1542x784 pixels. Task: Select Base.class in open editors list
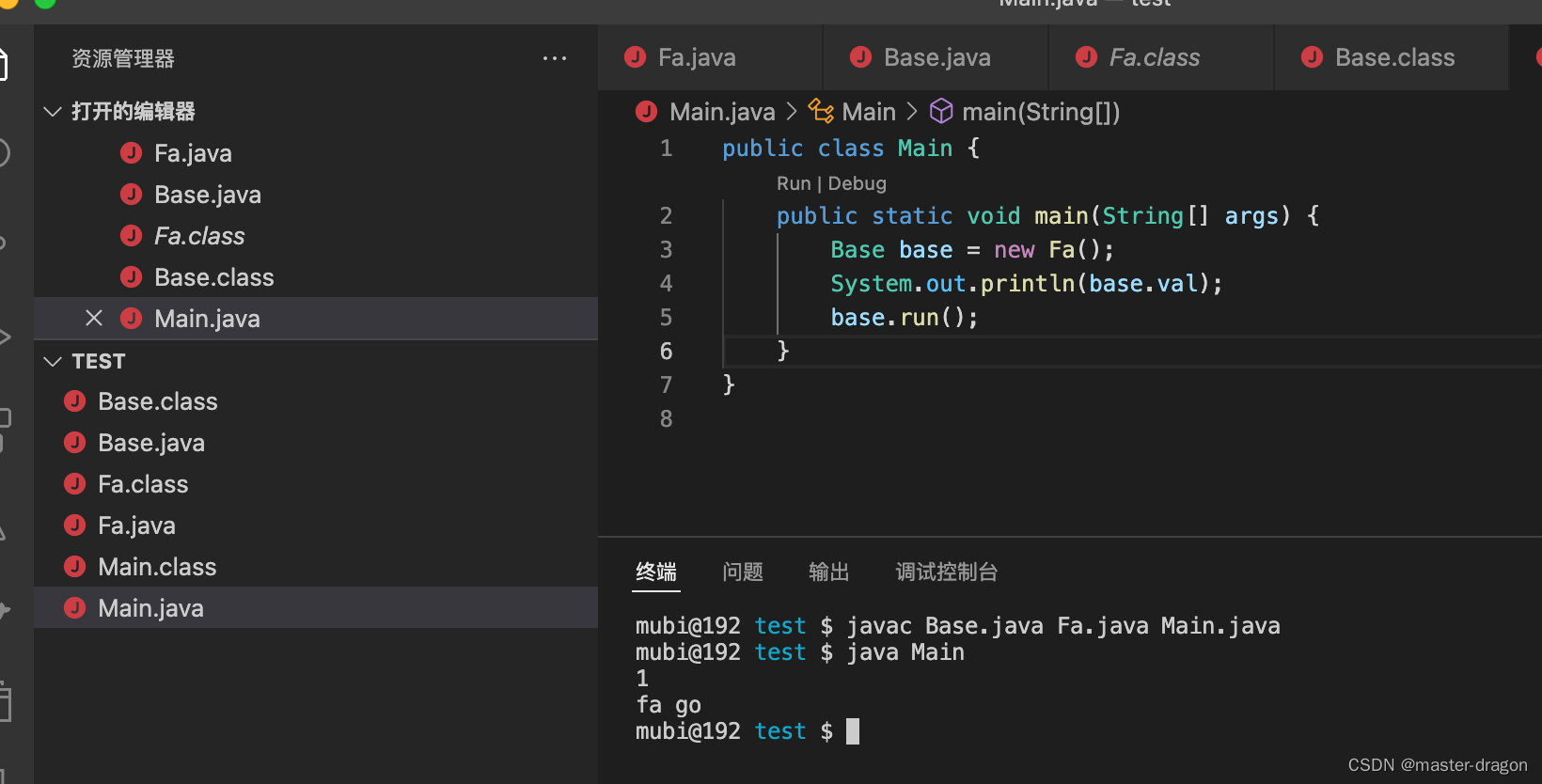(316, 277)
